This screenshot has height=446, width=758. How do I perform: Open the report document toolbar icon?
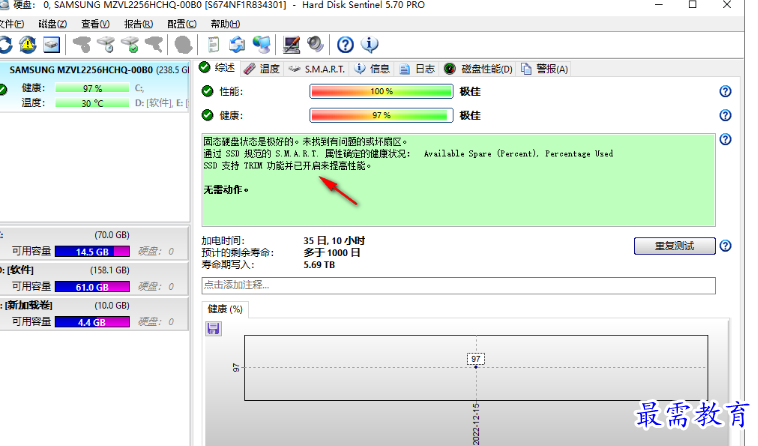coord(213,45)
